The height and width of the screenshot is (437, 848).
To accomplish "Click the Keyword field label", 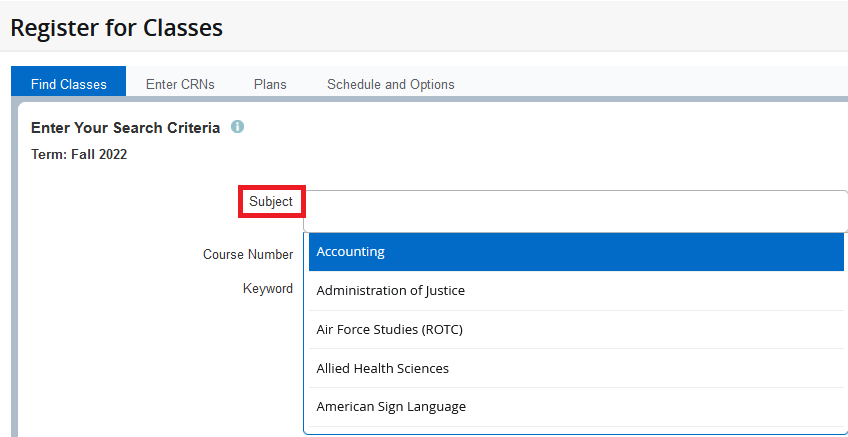I will 268,288.
